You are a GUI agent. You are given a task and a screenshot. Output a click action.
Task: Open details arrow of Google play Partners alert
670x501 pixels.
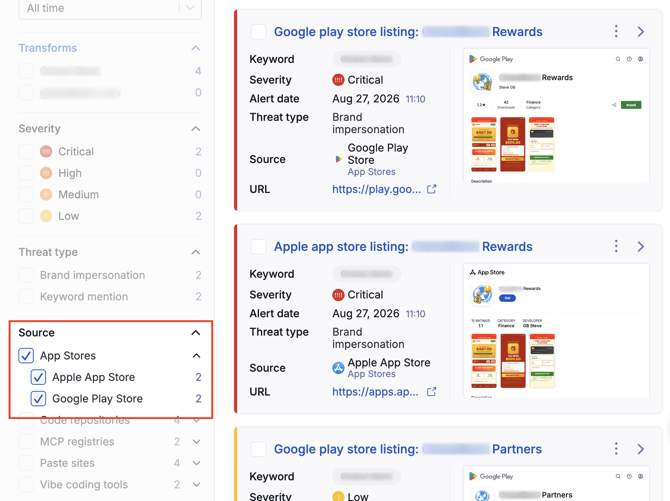click(x=641, y=449)
